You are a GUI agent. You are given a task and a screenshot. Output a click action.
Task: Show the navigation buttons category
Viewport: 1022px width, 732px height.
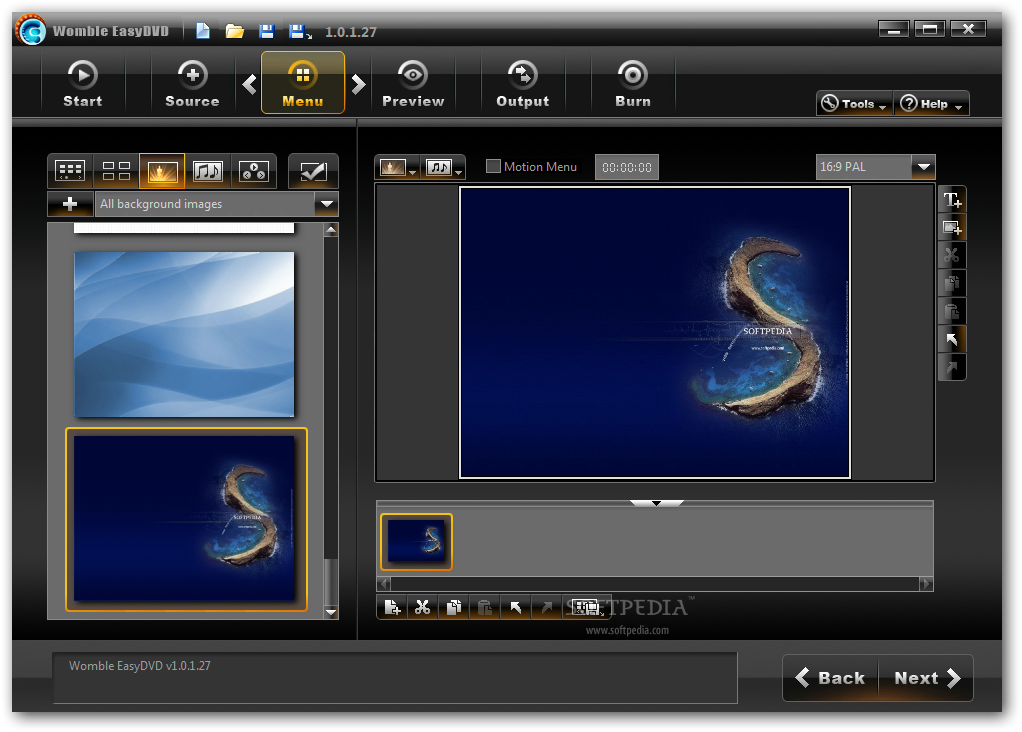click(x=254, y=171)
